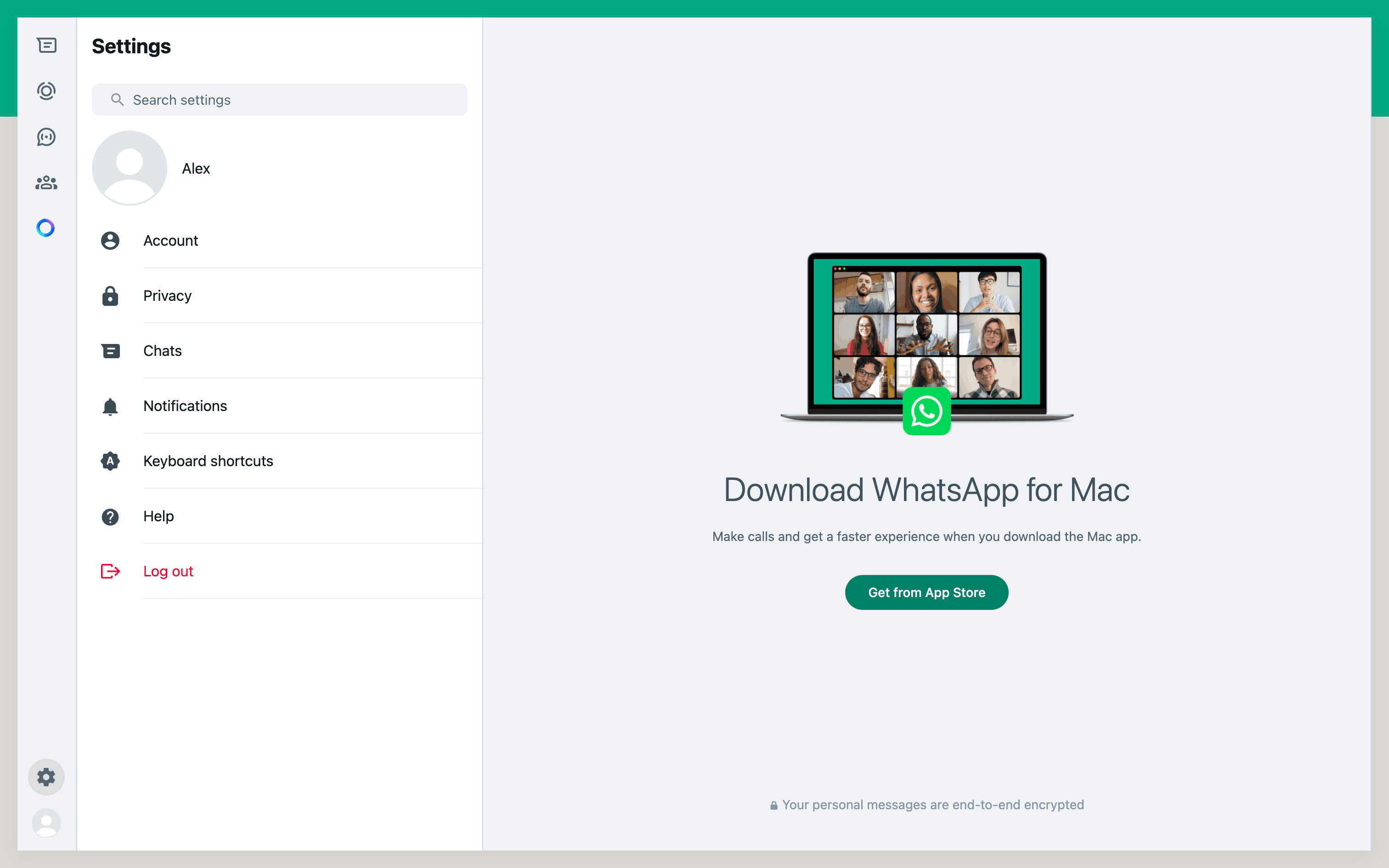Click the magnifier icon in search
Viewport: 1389px width, 868px height.
(x=117, y=100)
